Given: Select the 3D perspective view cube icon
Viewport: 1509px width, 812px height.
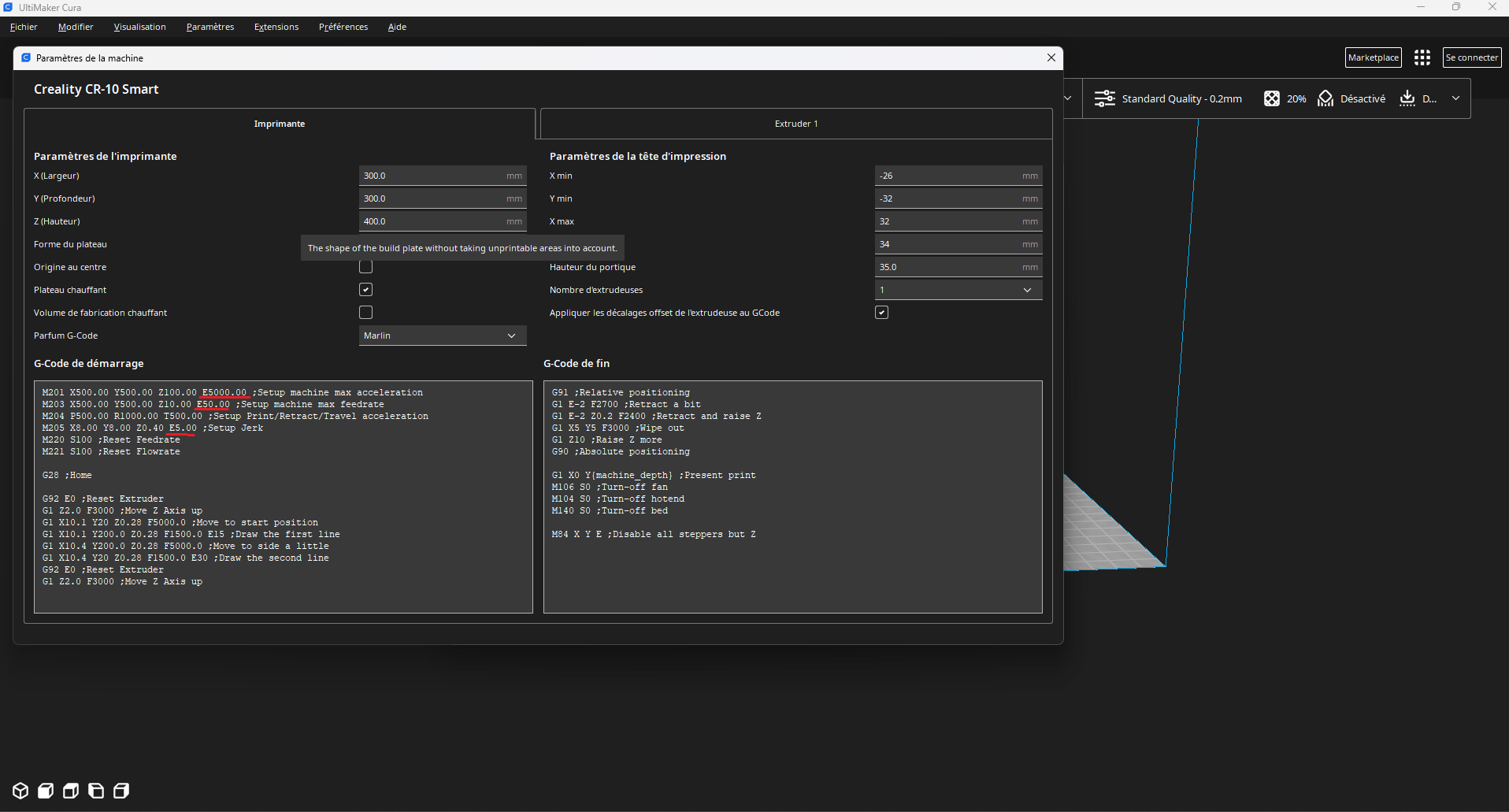Looking at the screenshot, I should click(x=20, y=791).
